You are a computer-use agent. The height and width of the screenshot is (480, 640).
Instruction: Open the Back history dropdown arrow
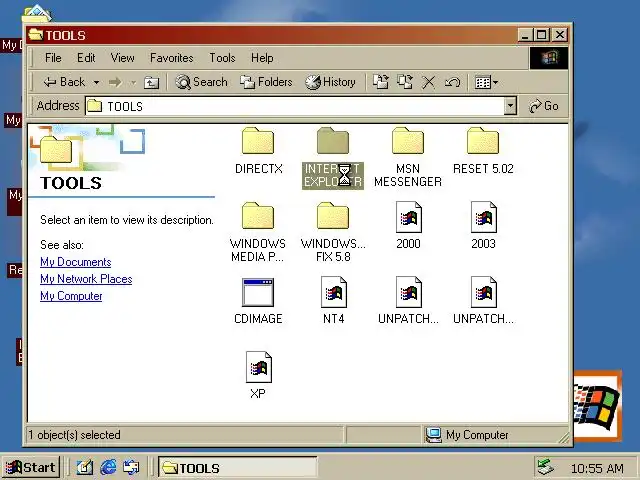[96, 82]
